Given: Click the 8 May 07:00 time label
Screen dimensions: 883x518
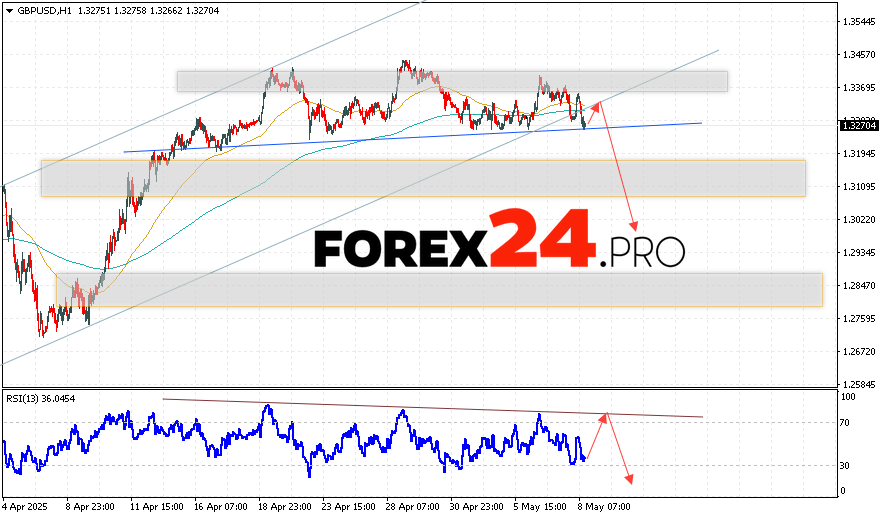Looking at the screenshot, I should tap(604, 507).
